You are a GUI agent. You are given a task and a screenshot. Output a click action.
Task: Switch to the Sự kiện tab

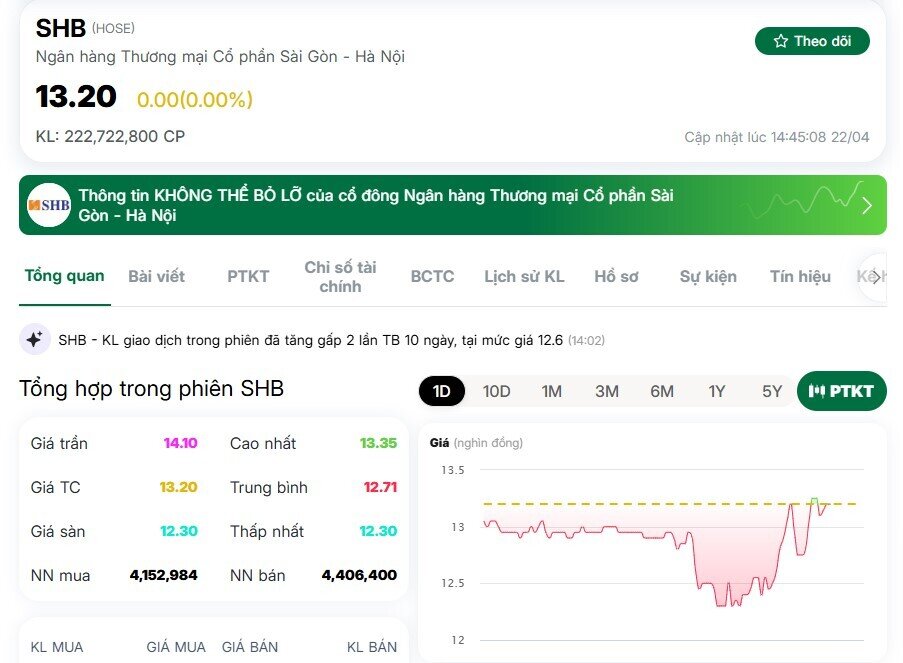[x=708, y=276]
